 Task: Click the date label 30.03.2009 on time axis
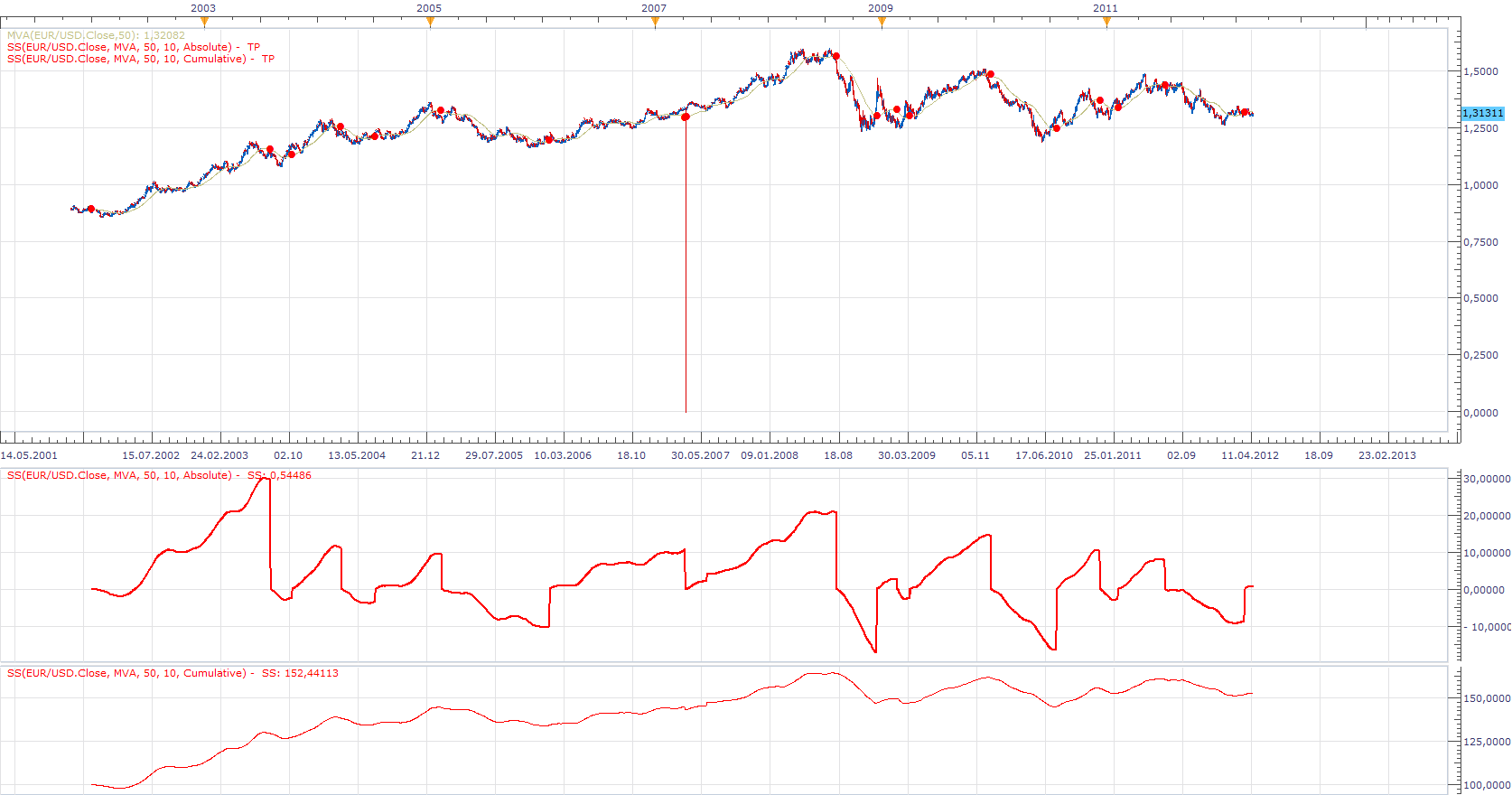tap(907, 455)
